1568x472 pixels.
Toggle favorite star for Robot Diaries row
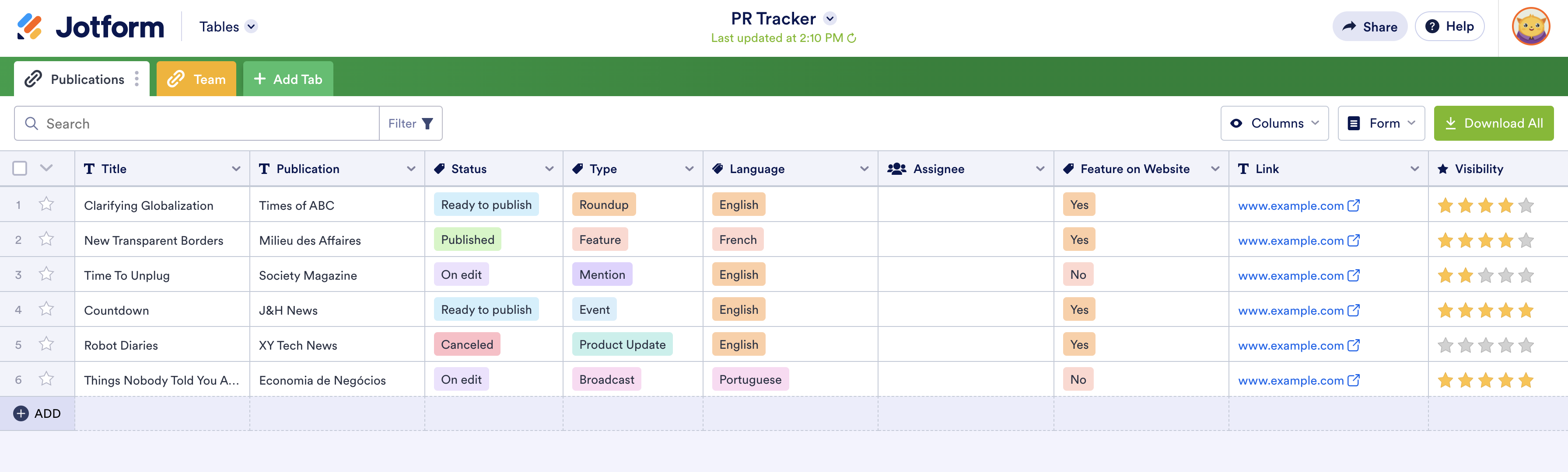point(46,345)
